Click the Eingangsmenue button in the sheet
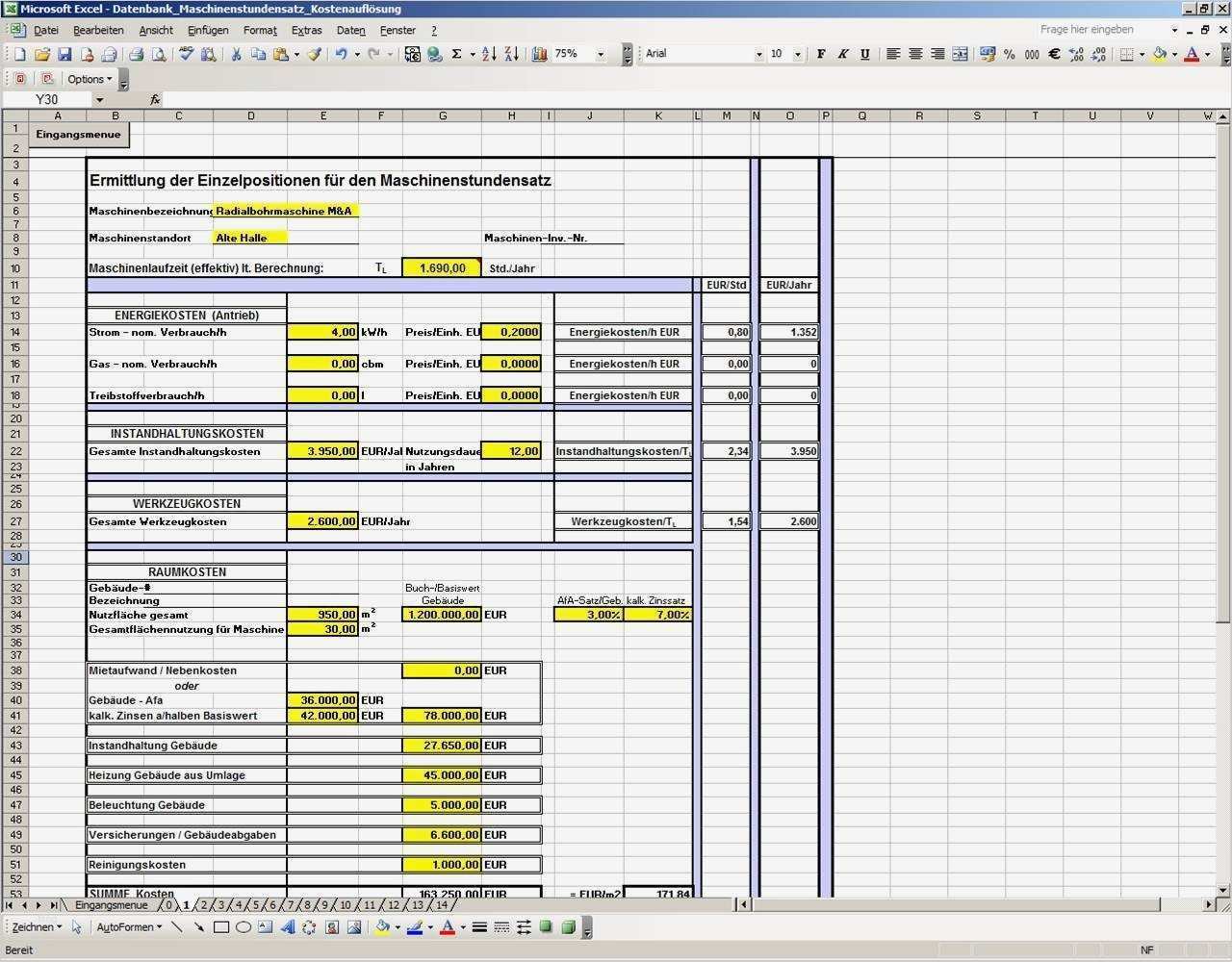This screenshot has width=1232, height=962. click(x=79, y=135)
